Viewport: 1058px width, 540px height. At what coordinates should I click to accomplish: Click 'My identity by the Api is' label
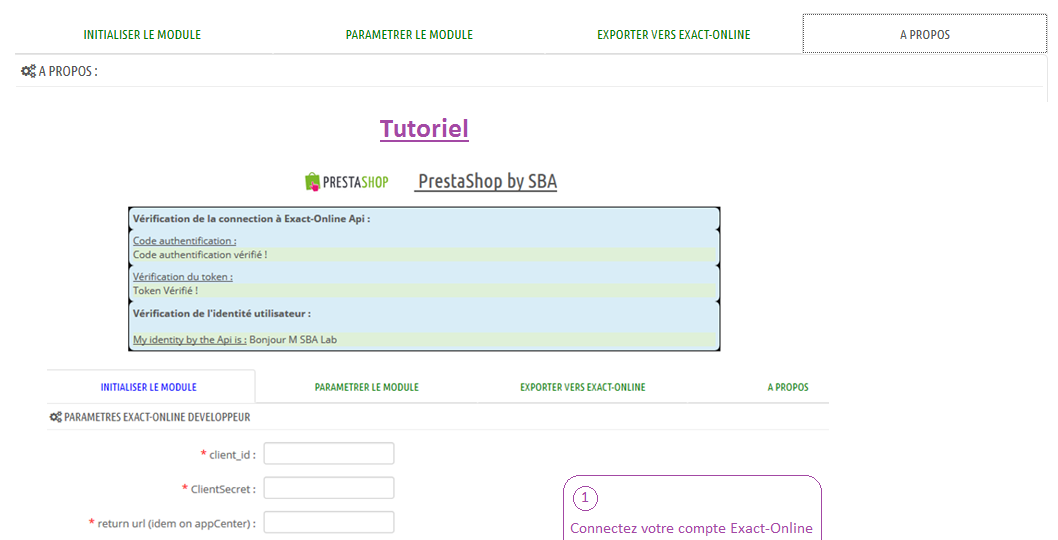[x=190, y=340]
